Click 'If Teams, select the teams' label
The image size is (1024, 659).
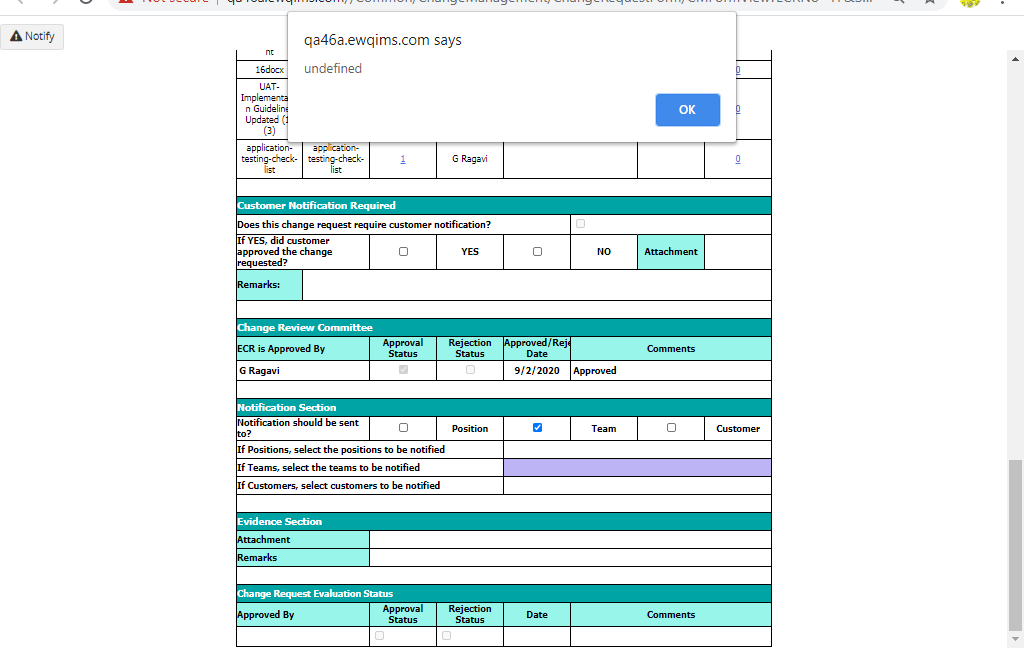[x=328, y=468]
